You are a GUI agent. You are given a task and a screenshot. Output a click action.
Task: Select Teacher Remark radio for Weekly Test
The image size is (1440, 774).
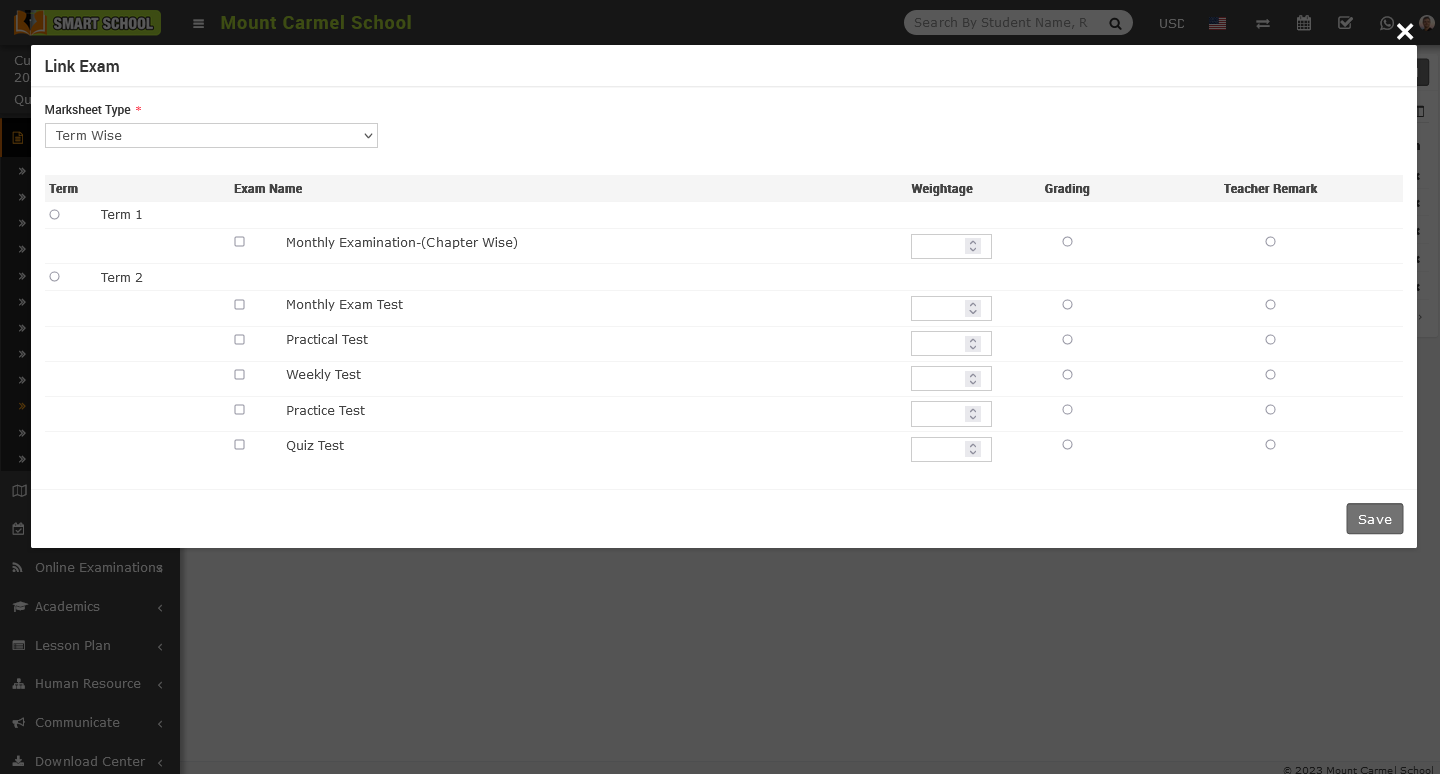[x=1270, y=375]
